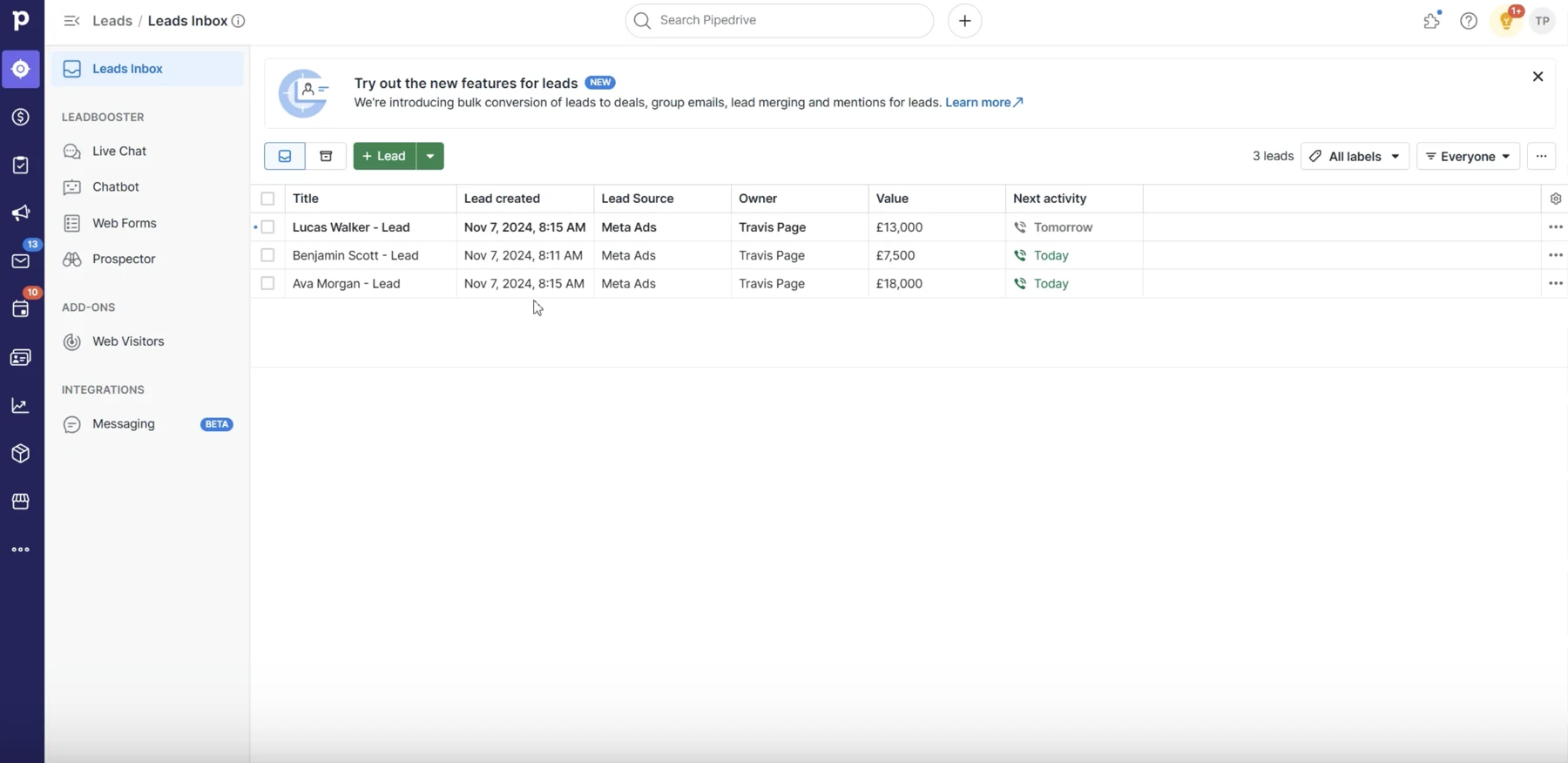The width and height of the screenshot is (1568, 763).
Task: Open Insights chart icon in left rail
Action: point(21,405)
